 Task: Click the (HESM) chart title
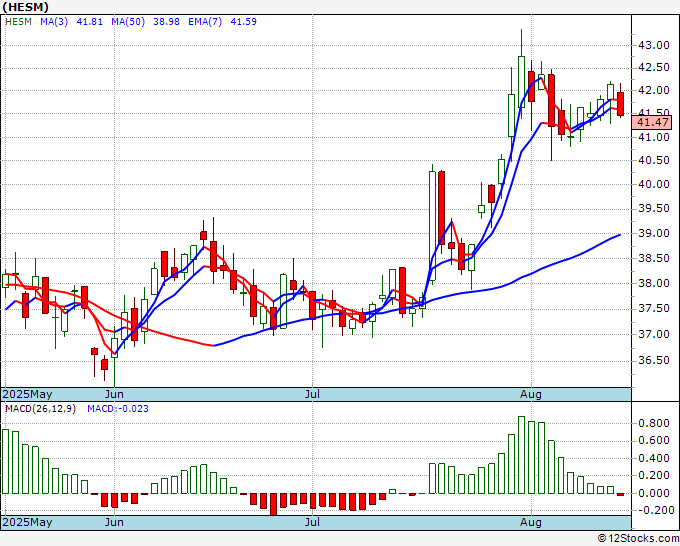[x=25, y=7]
